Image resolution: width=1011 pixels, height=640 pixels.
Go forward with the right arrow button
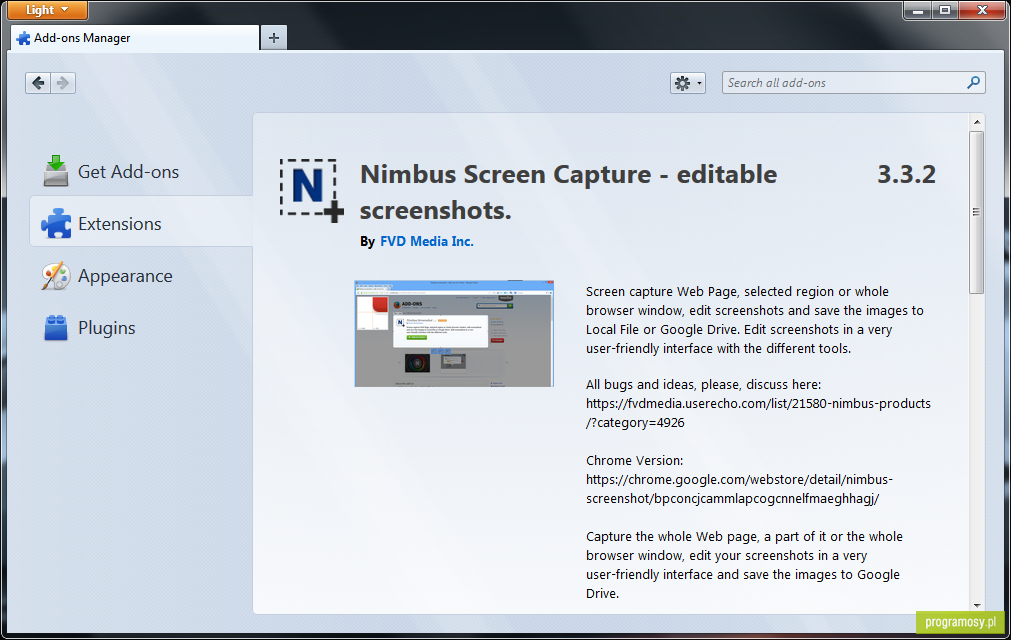point(63,82)
